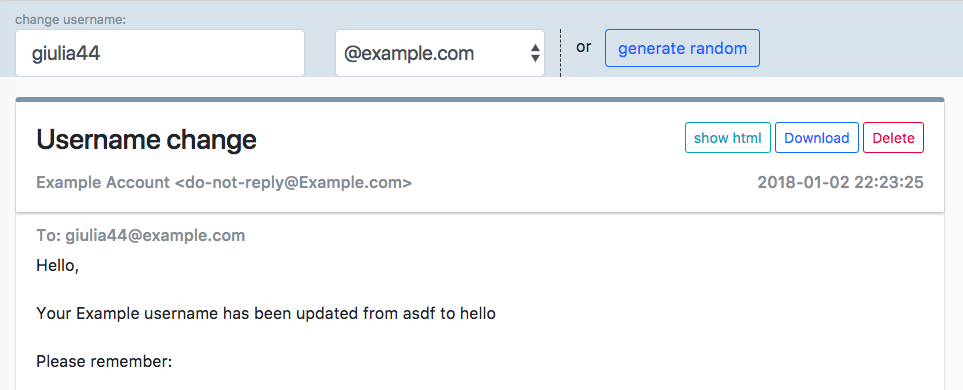Select the do-not-reply@Example.com sender line
Image resolution: width=963 pixels, height=390 pixels.
(224, 182)
